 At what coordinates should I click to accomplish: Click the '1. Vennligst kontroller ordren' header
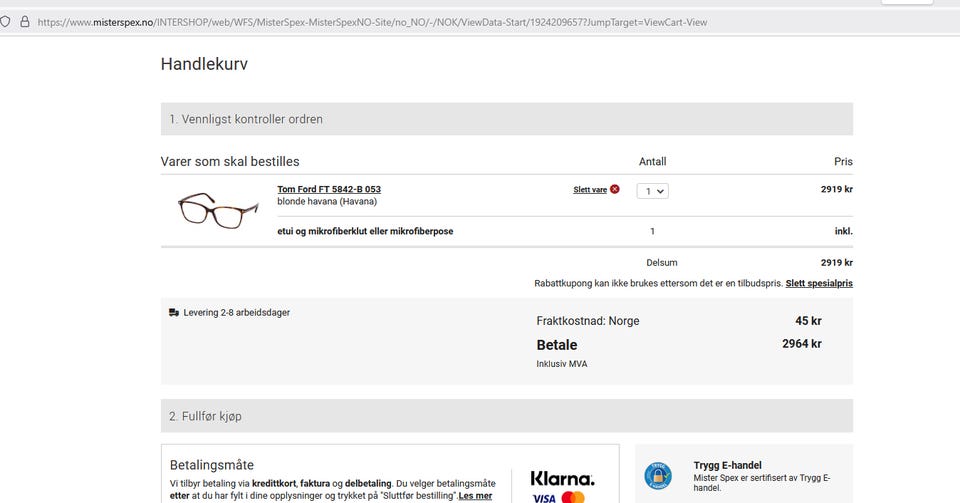(x=507, y=119)
